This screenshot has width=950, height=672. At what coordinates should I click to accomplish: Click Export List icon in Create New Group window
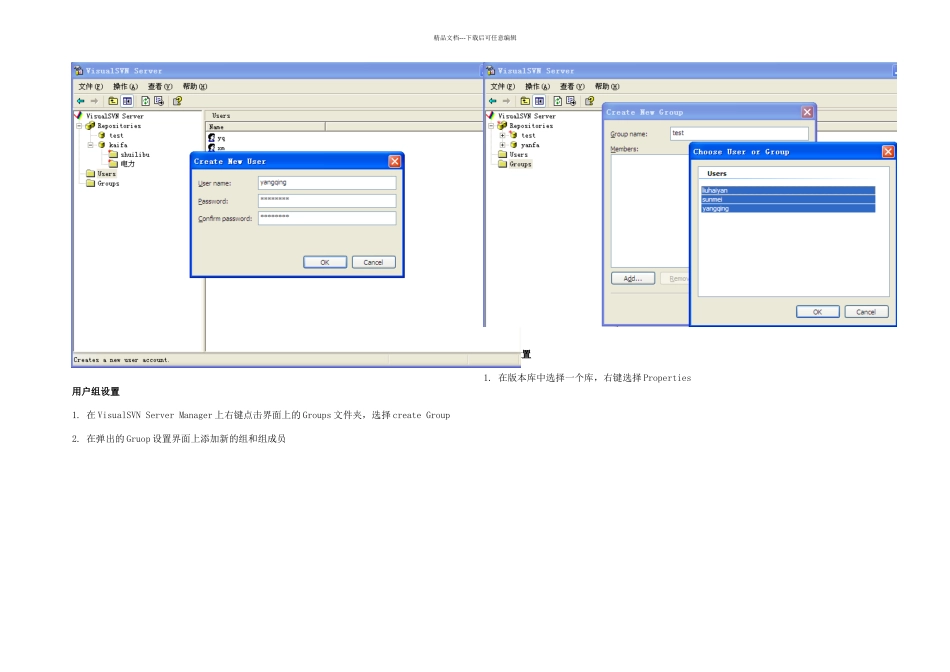coord(571,101)
